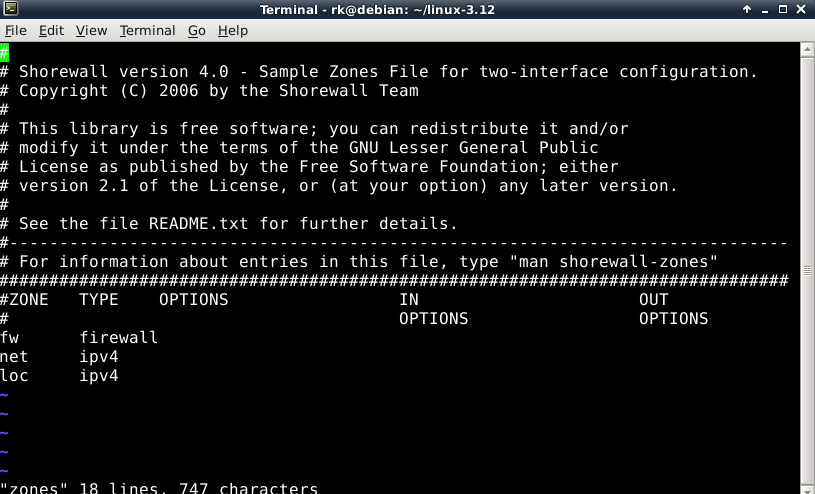The width and height of the screenshot is (815, 494).
Task: Open the Edit menu
Action: tap(51, 31)
